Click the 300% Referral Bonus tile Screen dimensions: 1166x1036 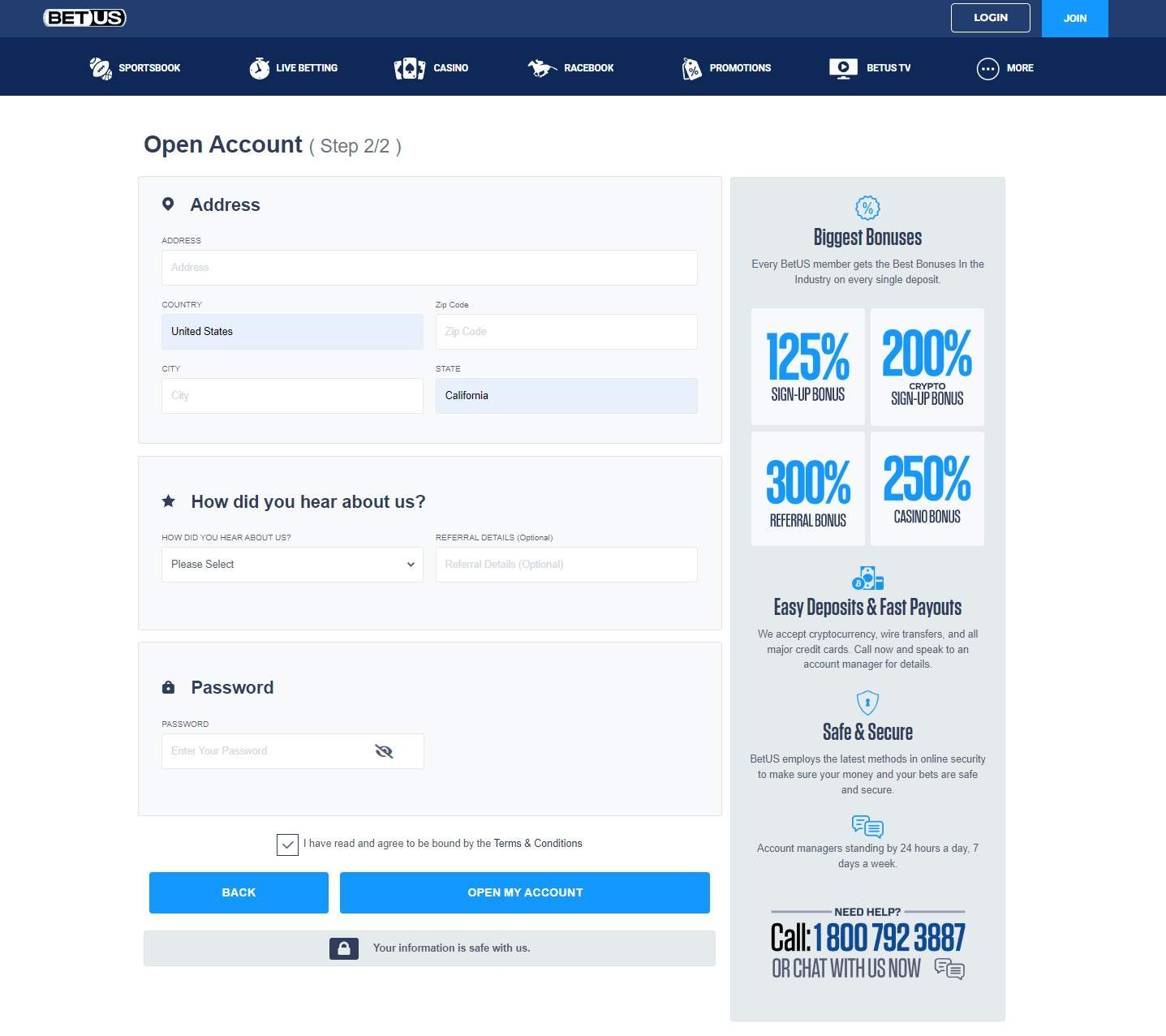click(x=808, y=488)
